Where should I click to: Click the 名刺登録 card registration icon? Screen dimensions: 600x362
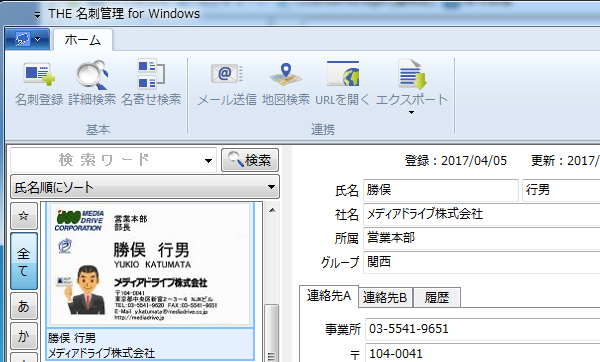[39, 75]
